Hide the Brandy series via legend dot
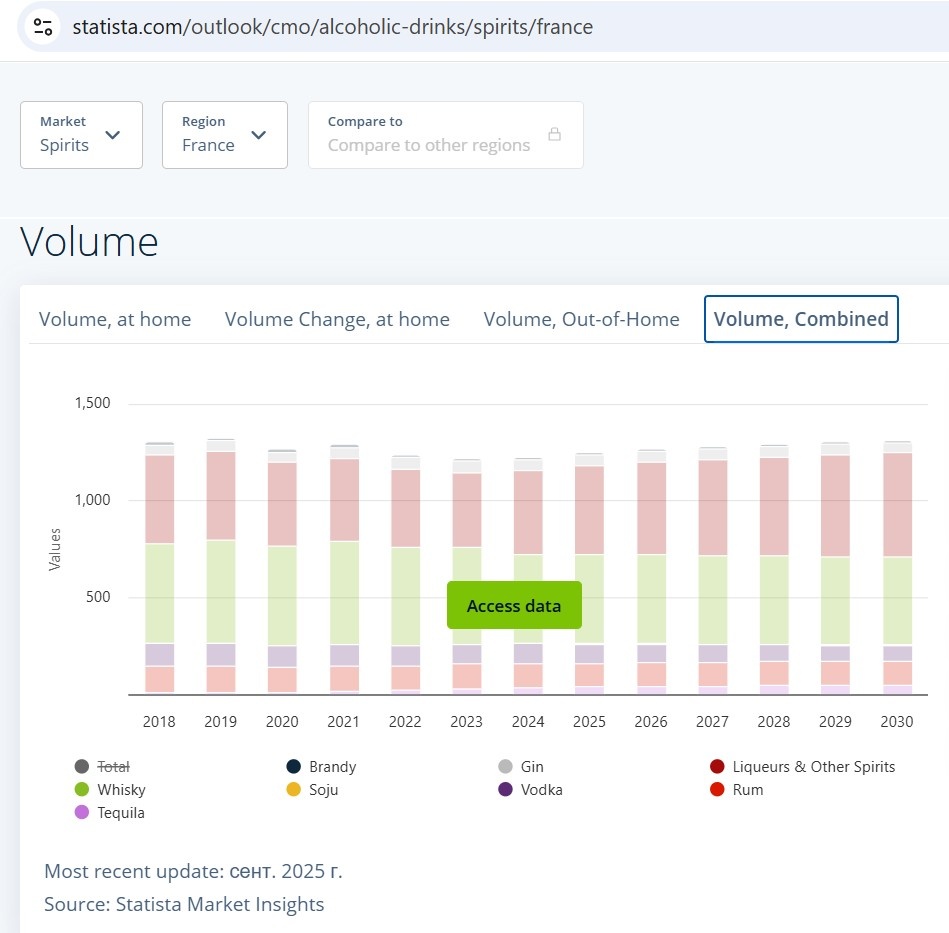The image size is (949, 933). click(x=294, y=767)
